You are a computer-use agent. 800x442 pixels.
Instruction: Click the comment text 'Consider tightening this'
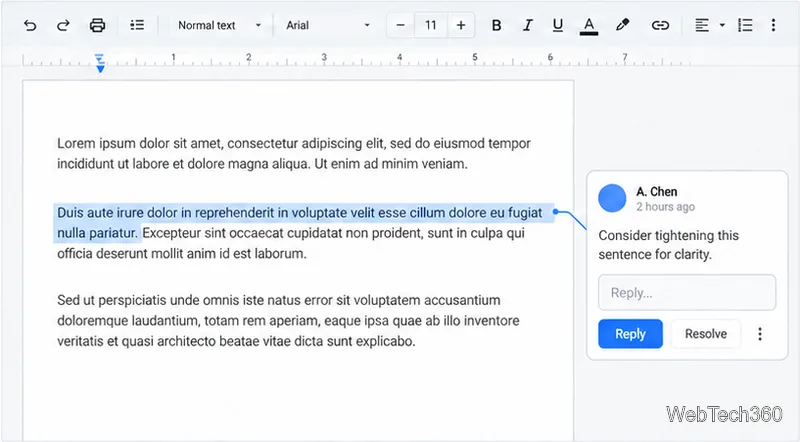pyautogui.click(x=668, y=235)
